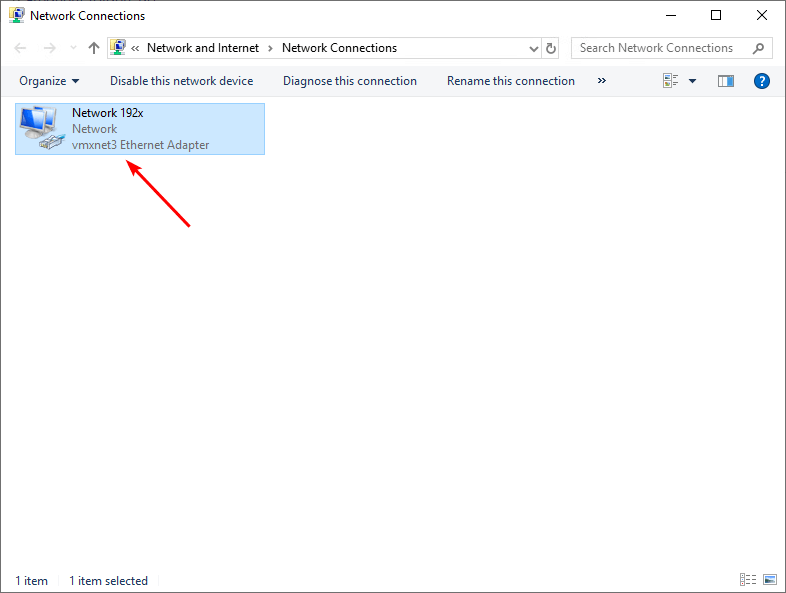The image size is (786, 593).
Task: Click the Network 192x connection name
Action: coord(108,113)
